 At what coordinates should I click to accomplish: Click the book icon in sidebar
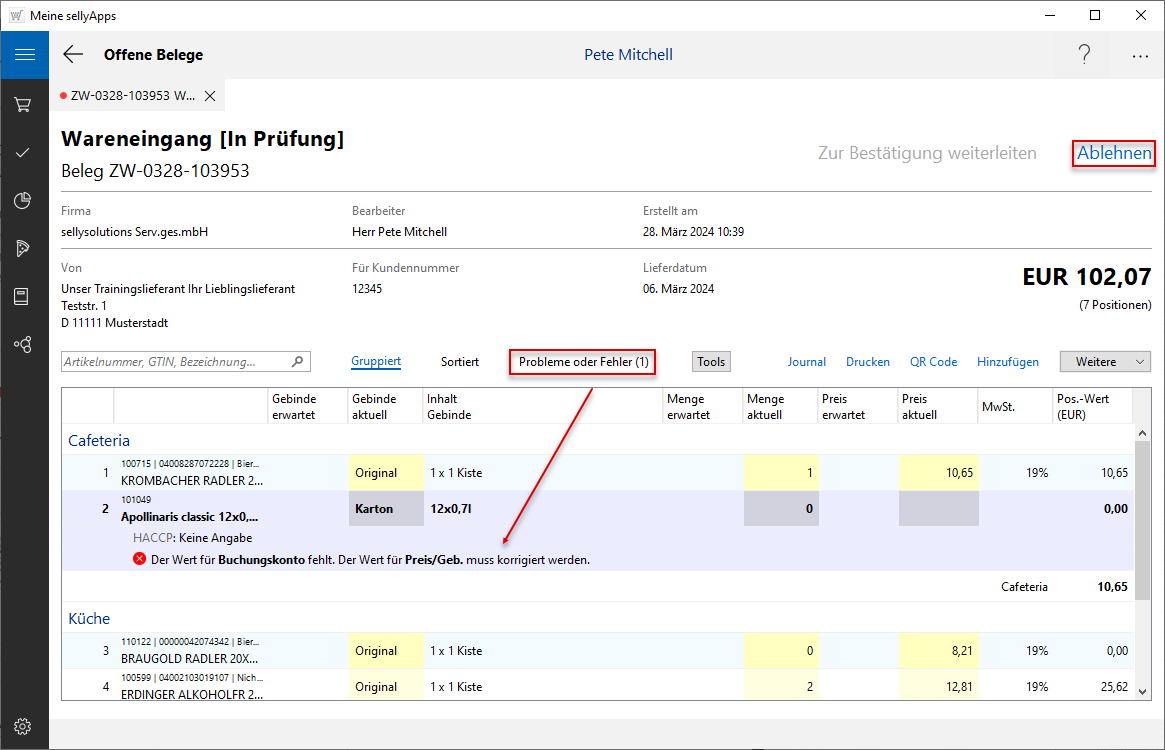[x=24, y=296]
